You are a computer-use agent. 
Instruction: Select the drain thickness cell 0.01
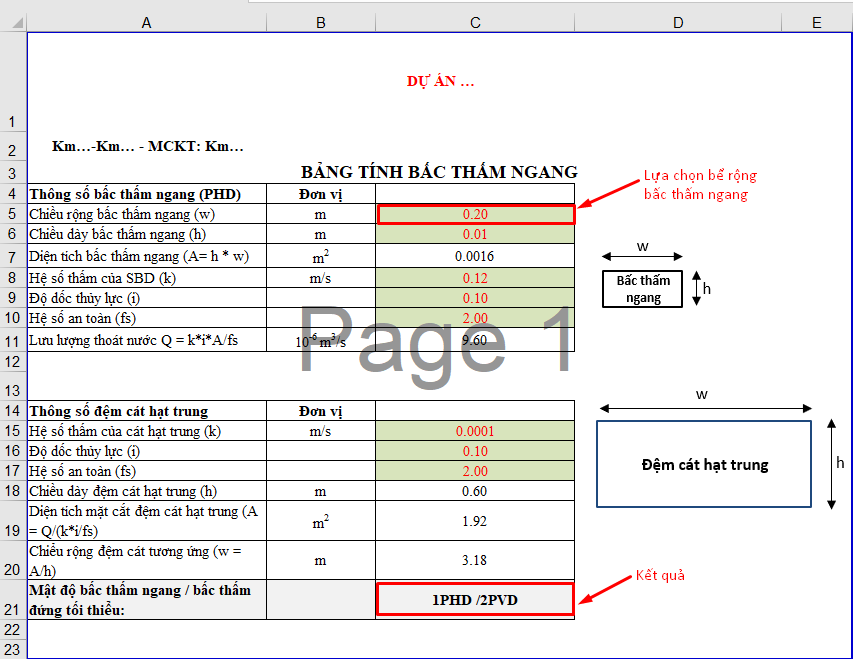475,234
